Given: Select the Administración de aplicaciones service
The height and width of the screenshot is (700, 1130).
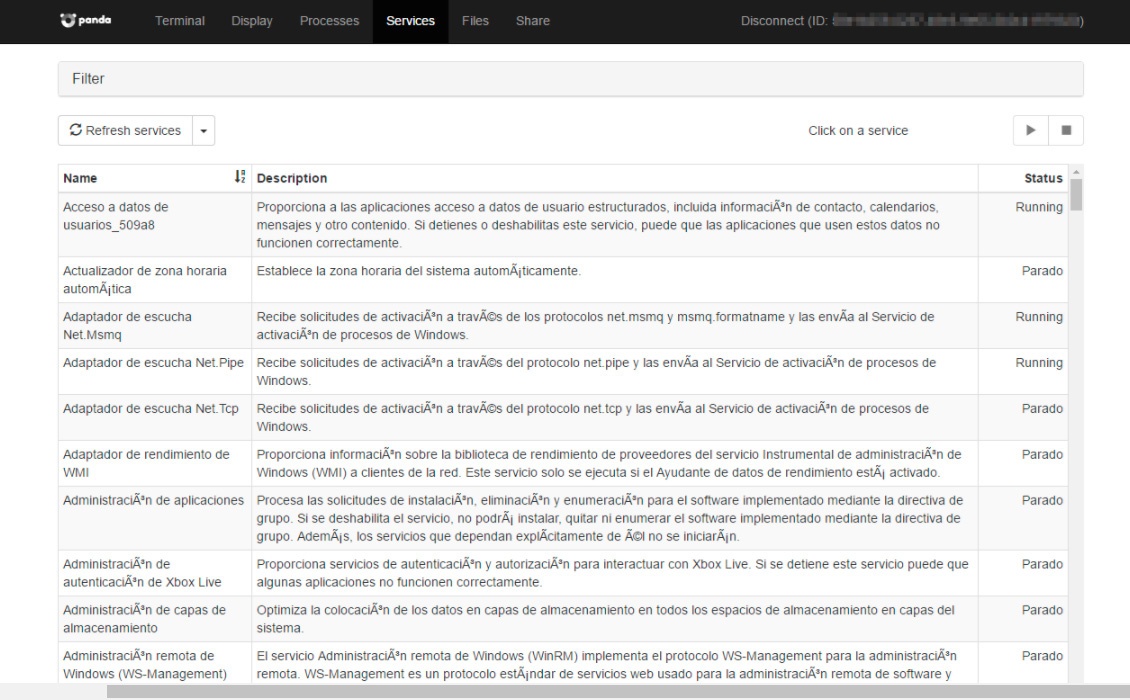Looking at the screenshot, I should [153, 500].
